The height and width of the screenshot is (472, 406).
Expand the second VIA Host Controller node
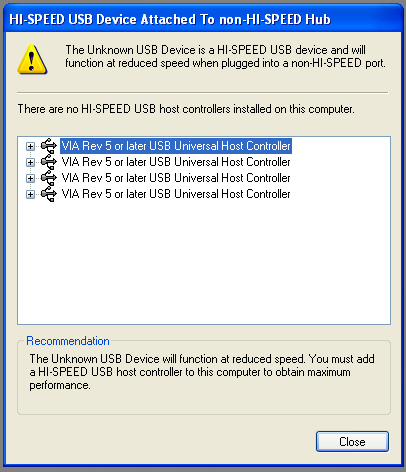click(x=30, y=162)
